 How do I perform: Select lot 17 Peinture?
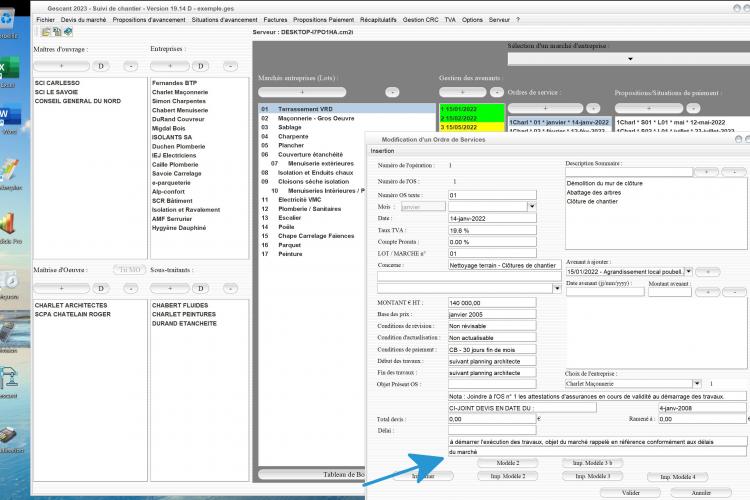tap(312, 254)
